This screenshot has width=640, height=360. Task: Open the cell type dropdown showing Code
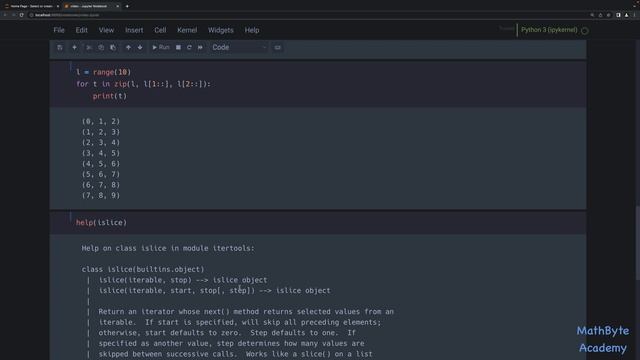coord(239,47)
